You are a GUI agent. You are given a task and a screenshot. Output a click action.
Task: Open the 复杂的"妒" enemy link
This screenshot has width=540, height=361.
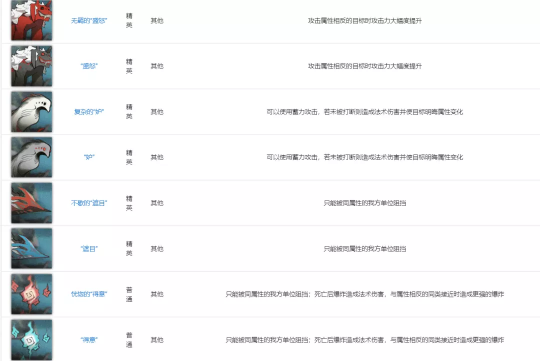tap(89, 112)
